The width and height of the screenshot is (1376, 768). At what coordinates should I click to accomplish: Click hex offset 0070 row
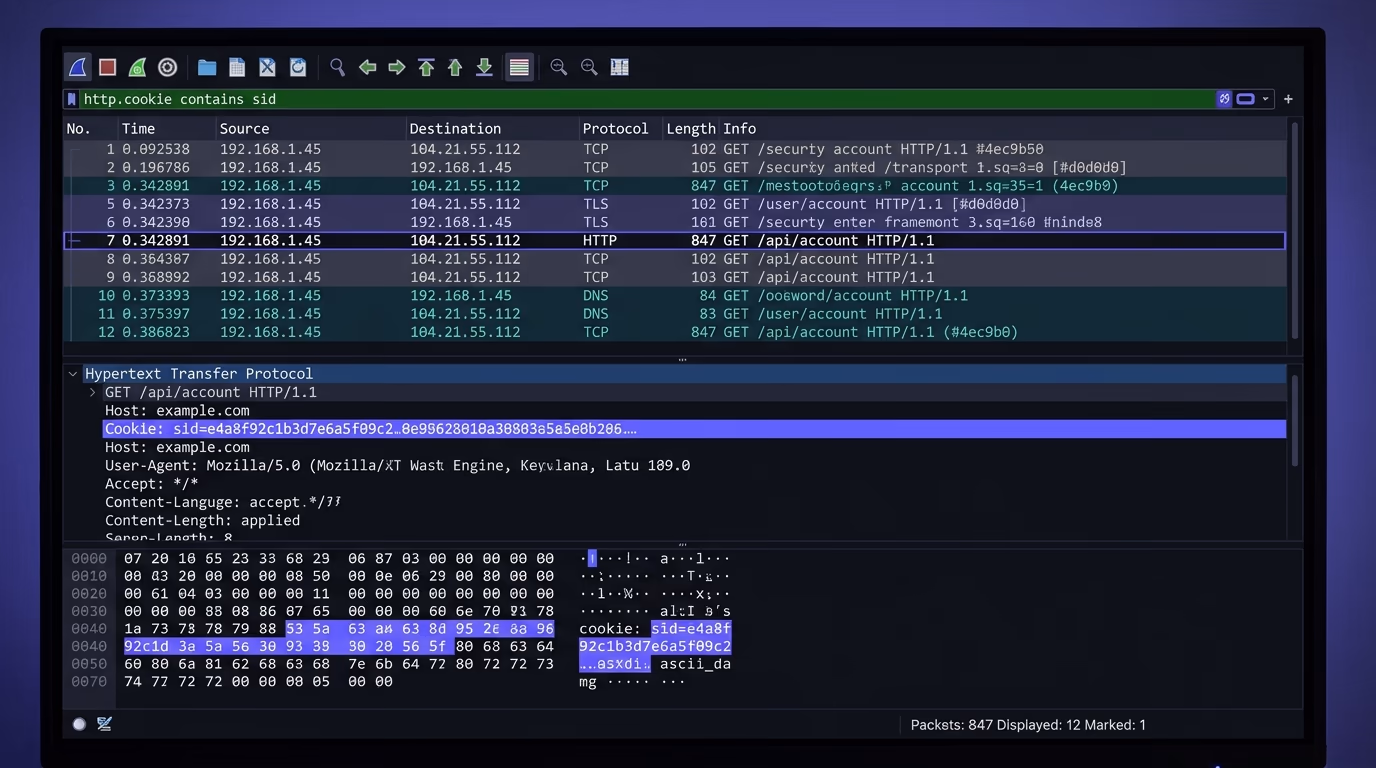coord(89,682)
